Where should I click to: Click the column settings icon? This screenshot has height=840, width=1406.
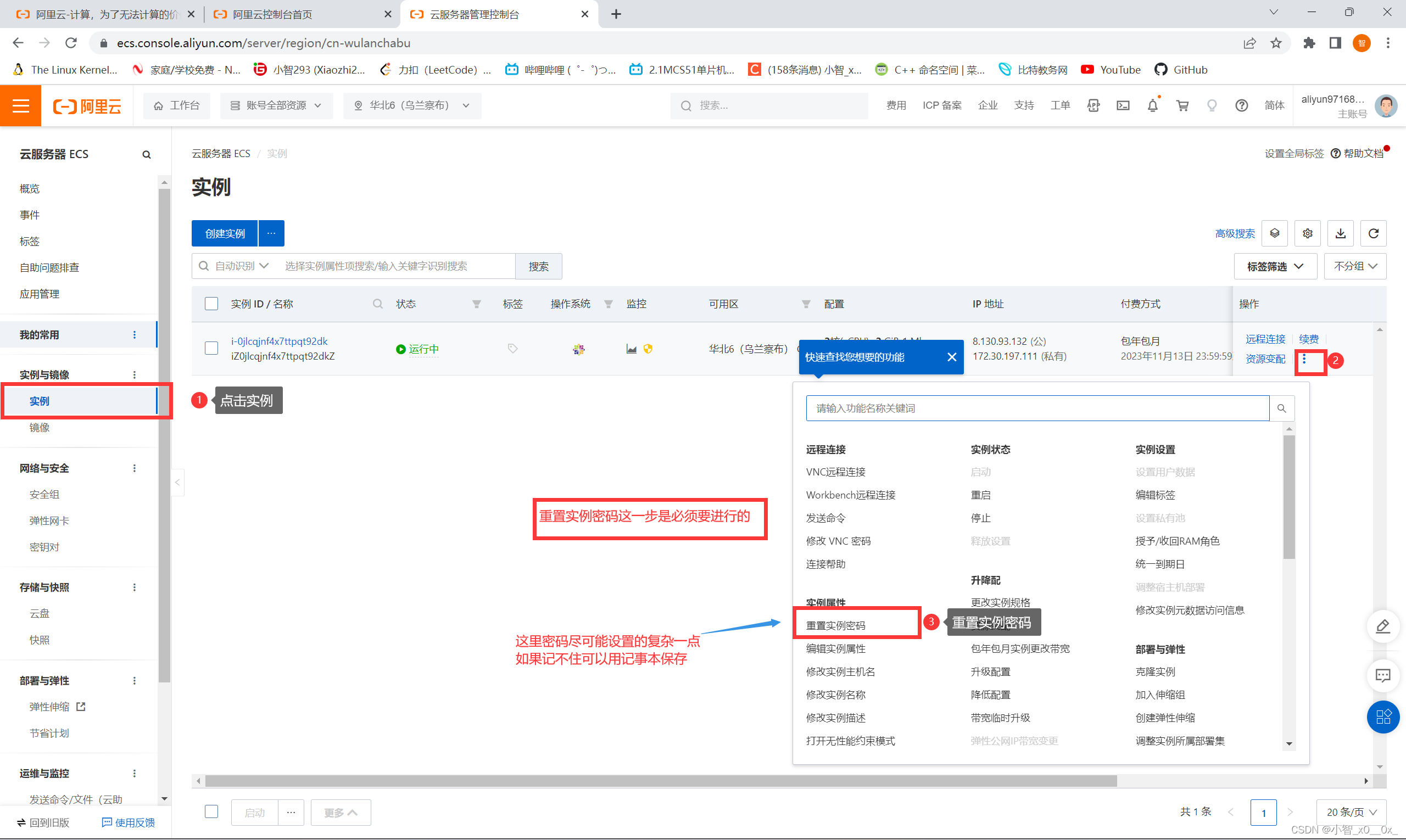(1307, 233)
